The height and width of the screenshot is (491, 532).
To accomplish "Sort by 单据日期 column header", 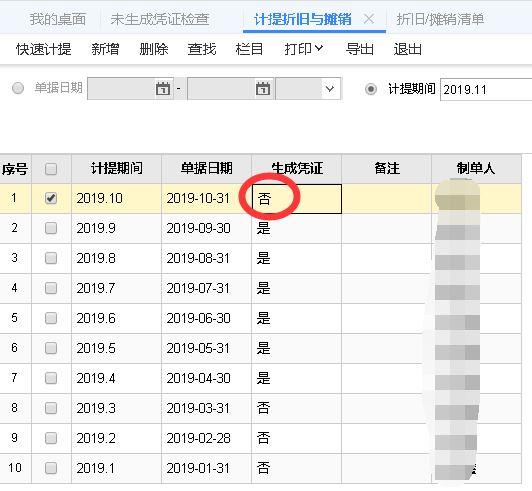I will (x=207, y=169).
